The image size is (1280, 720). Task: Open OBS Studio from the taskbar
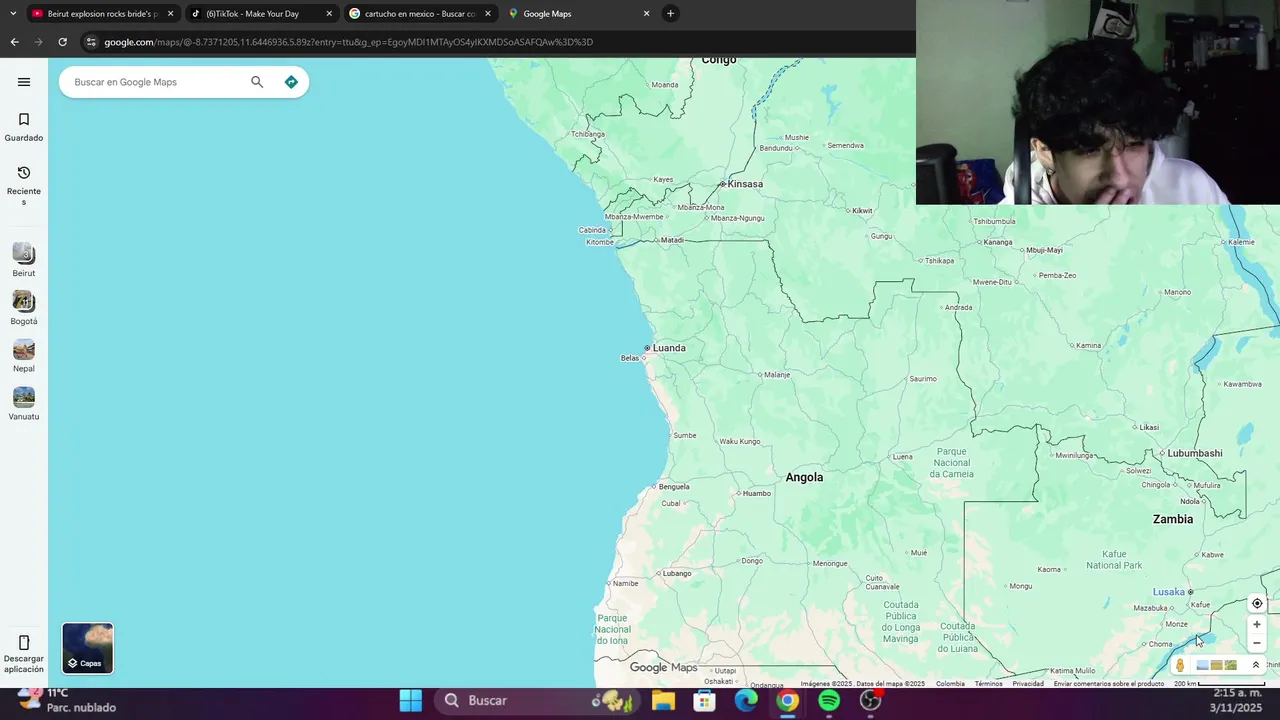871,700
